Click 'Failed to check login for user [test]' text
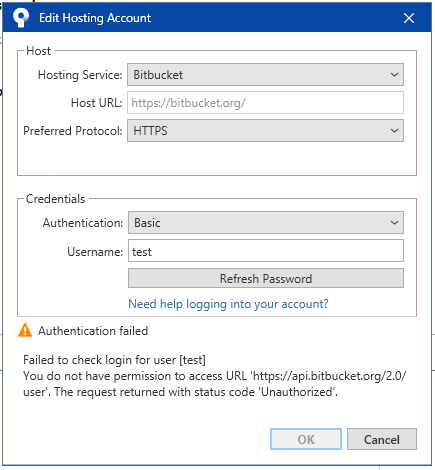 [x=114, y=360]
